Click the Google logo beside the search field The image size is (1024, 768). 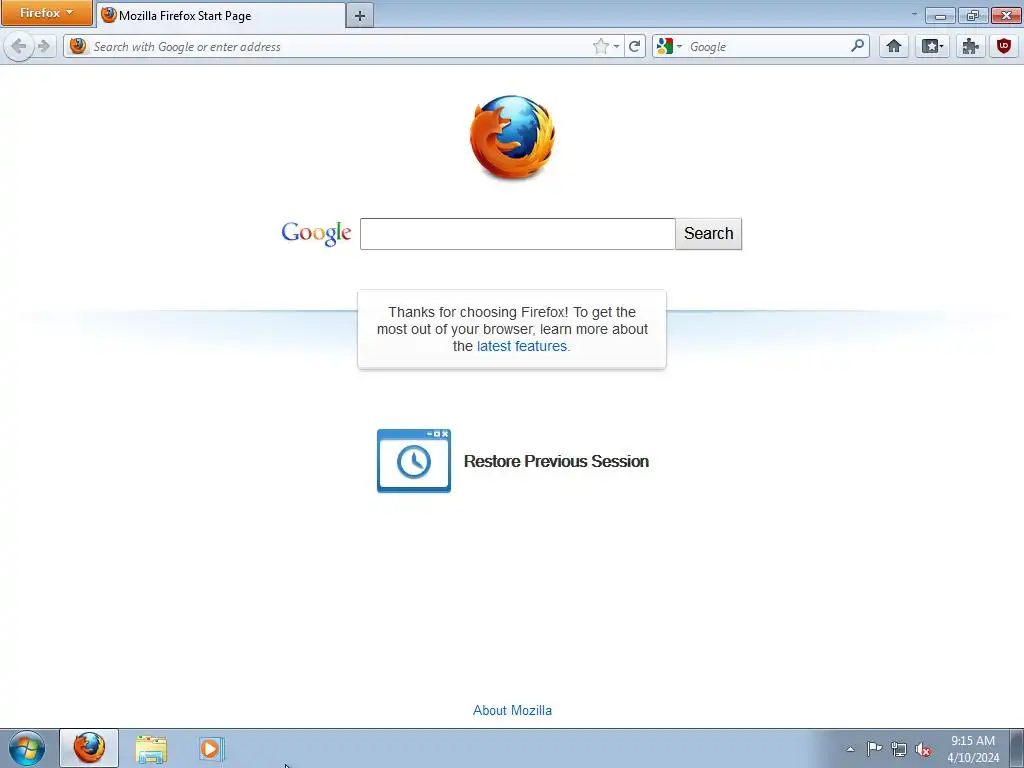tap(316, 233)
